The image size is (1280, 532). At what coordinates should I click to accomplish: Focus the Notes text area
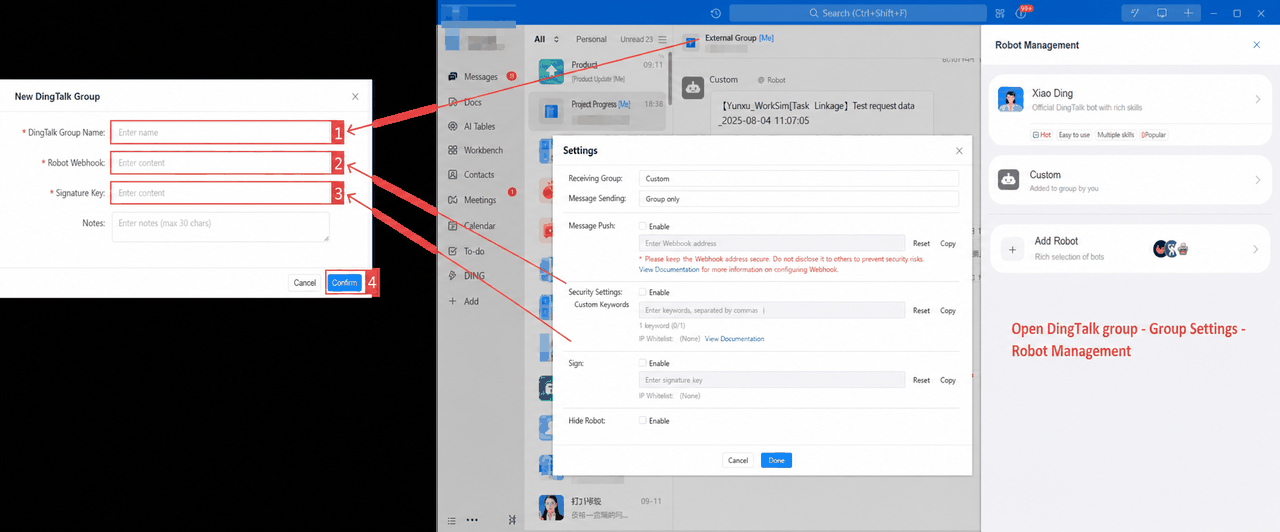click(220, 226)
